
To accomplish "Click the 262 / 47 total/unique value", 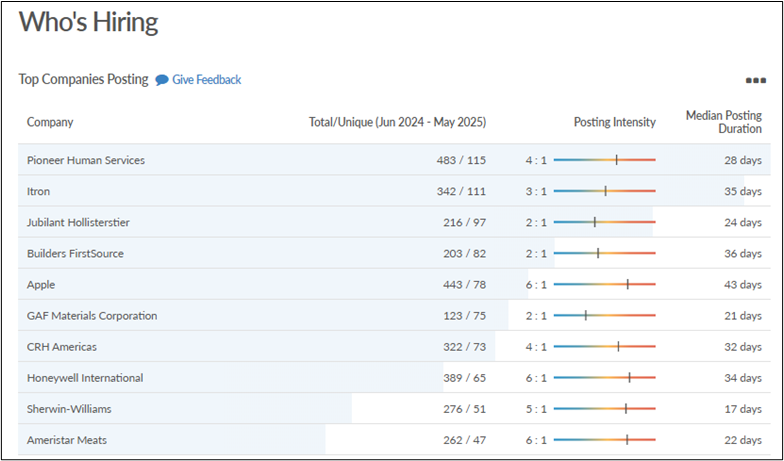I will (x=464, y=440).
